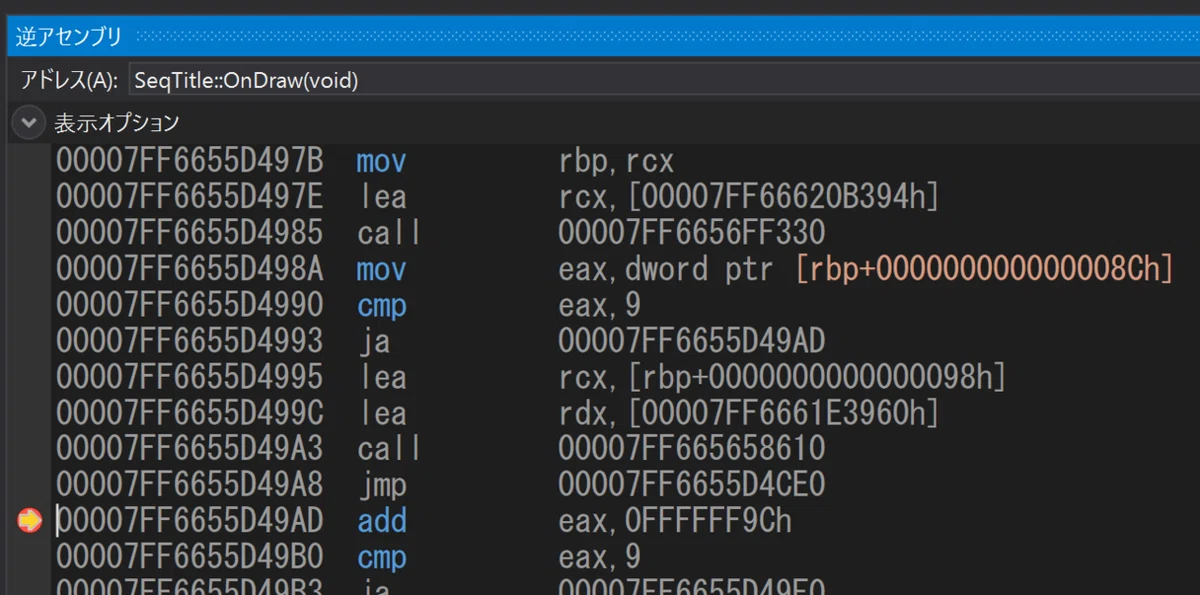The width and height of the screenshot is (1200, 595).
Task: Click the アドレス(A): label
Action: click(x=70, y=81)
